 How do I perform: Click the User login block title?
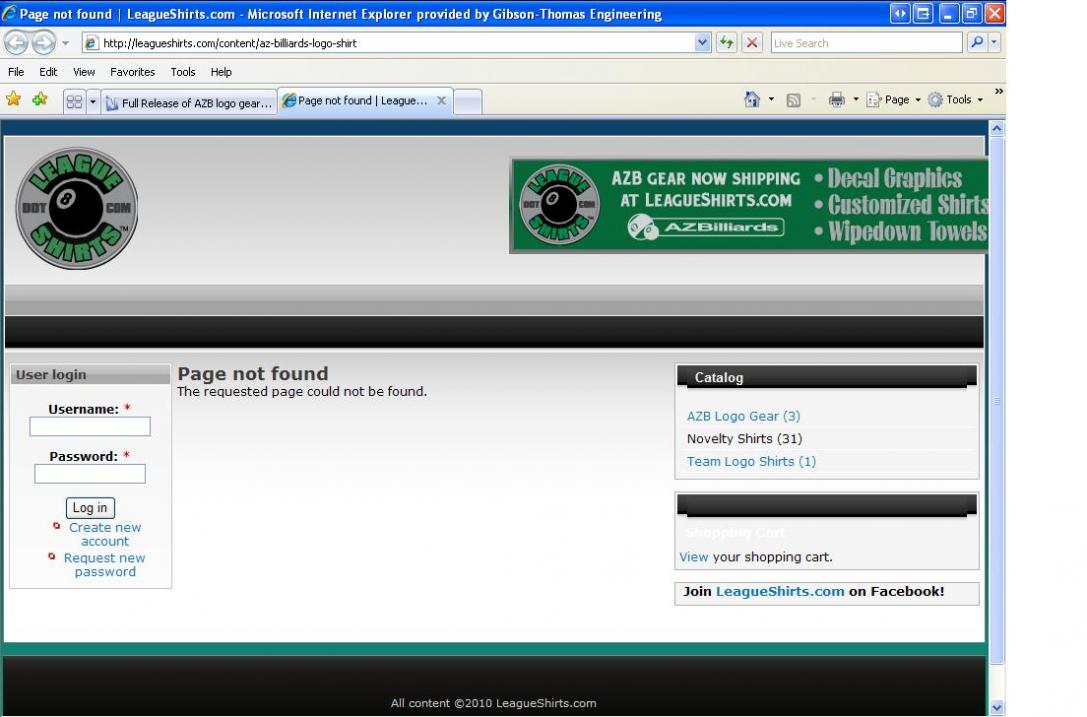(x=51, y=375)
